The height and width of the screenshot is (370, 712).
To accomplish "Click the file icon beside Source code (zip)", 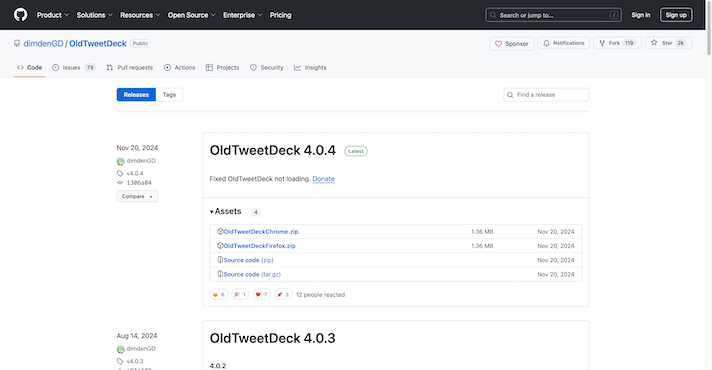I will 220,260.
